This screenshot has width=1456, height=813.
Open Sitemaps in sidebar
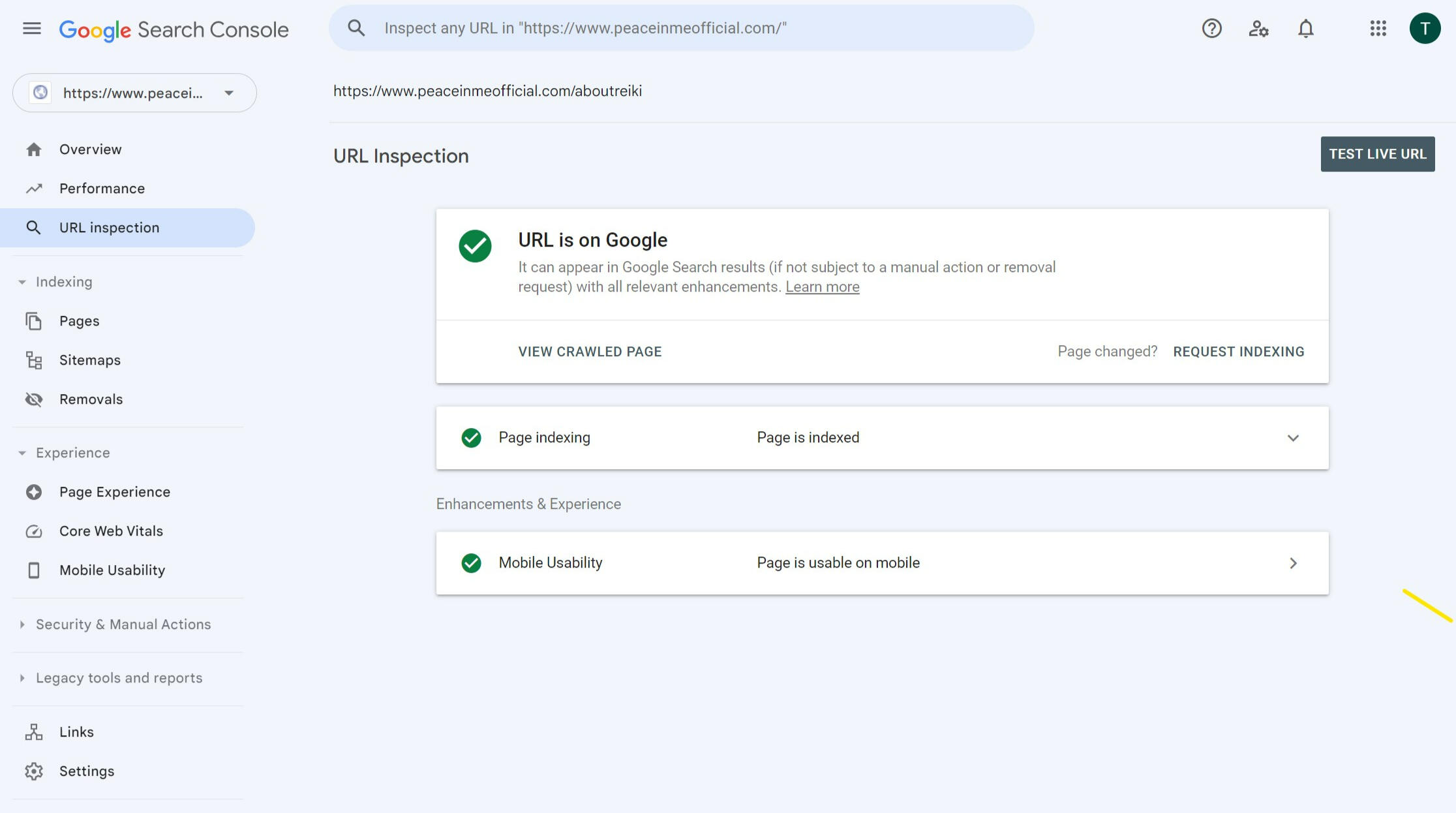[89, 360]
